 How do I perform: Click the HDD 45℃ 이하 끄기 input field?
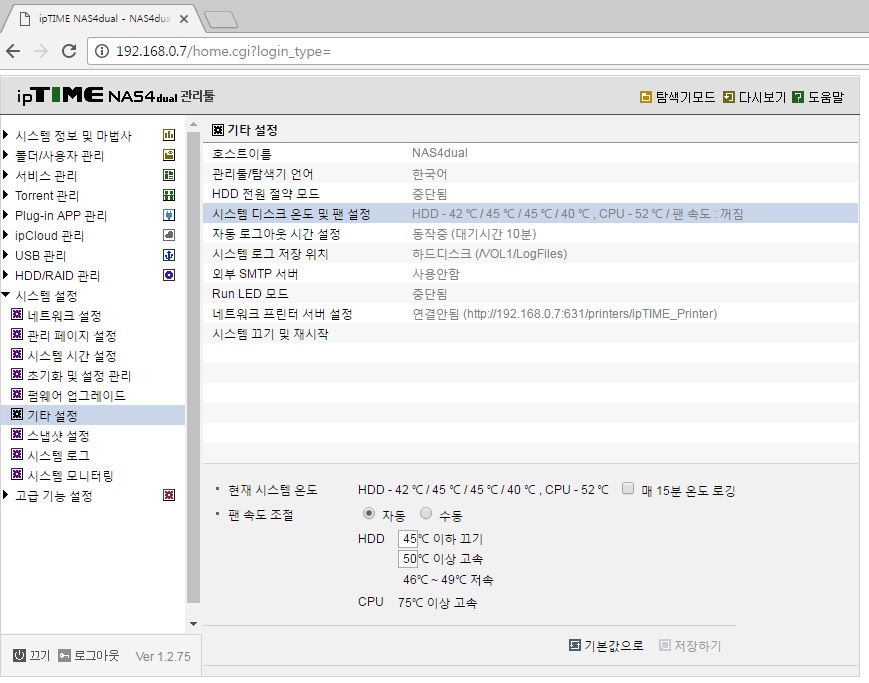pyautogui.click(x=408, y=538)
